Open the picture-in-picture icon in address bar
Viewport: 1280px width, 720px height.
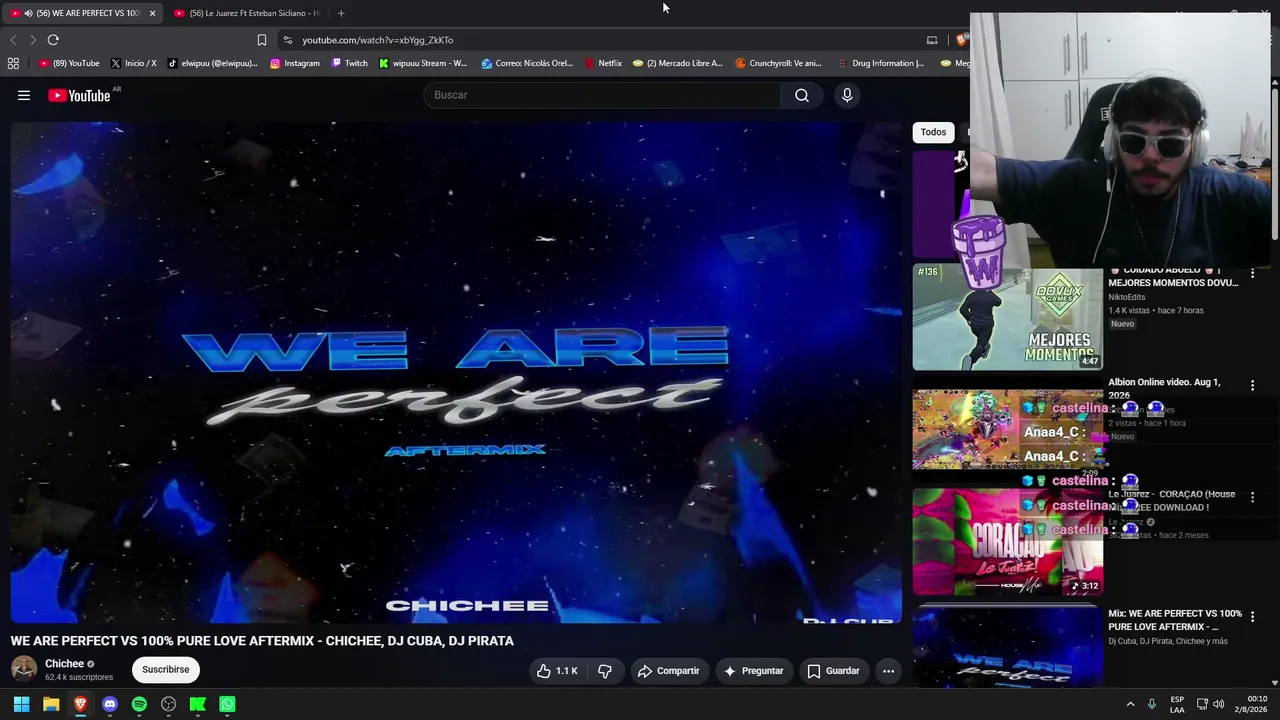coord(932,40)
